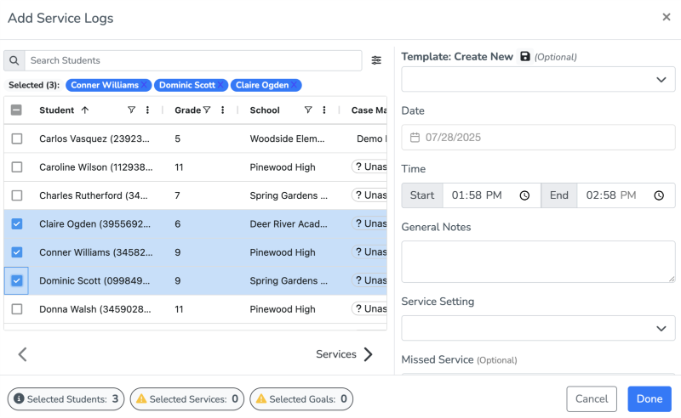Open the School column three-dot menu
Image resolution: width=681 pixels, height=418 pixels.
pyautogui.click(x=324, y=110)
